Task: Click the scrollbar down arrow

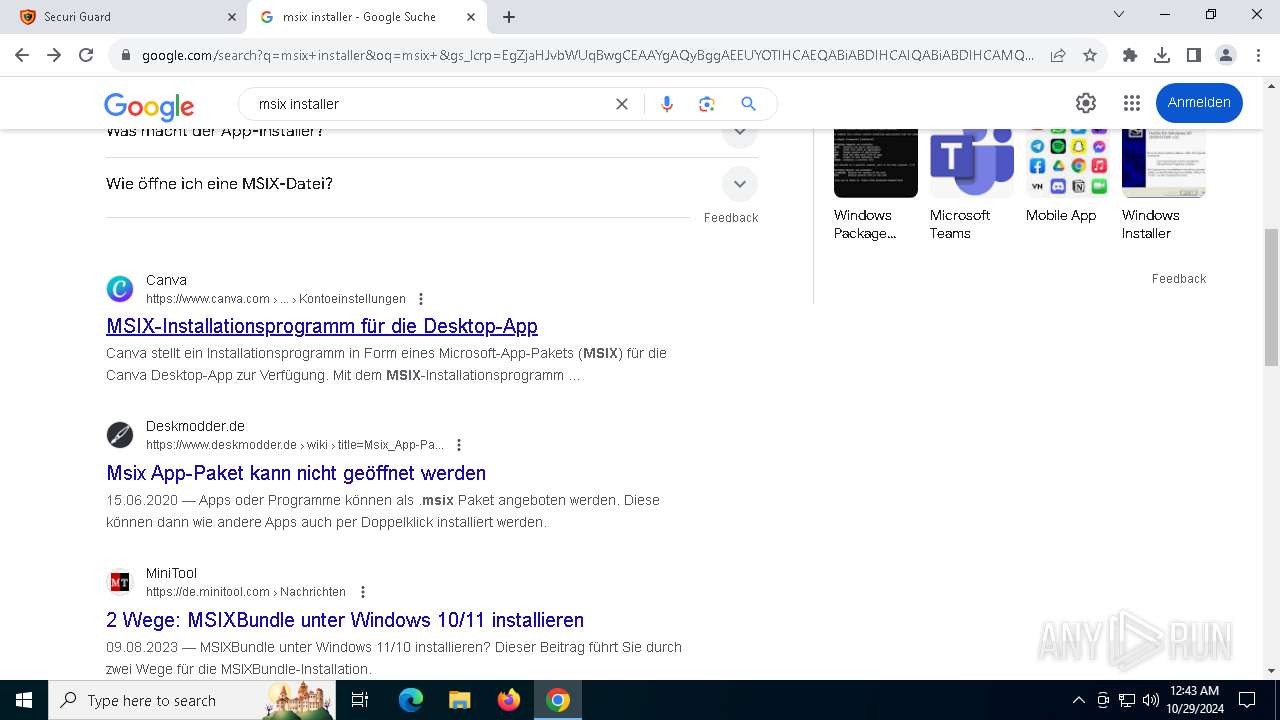Action: point(1271,671)
